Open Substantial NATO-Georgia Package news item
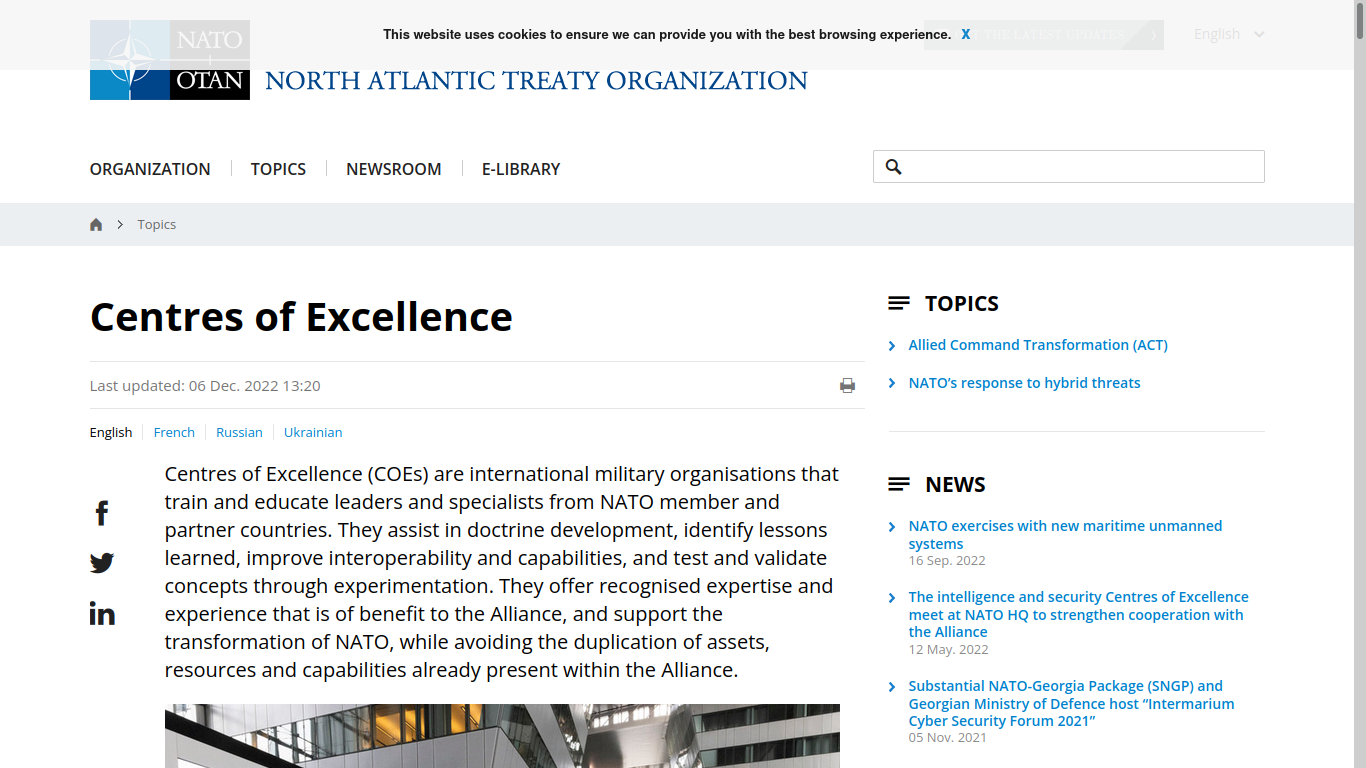Viewport: 1366px width, 768px height. pos(1071,703)
